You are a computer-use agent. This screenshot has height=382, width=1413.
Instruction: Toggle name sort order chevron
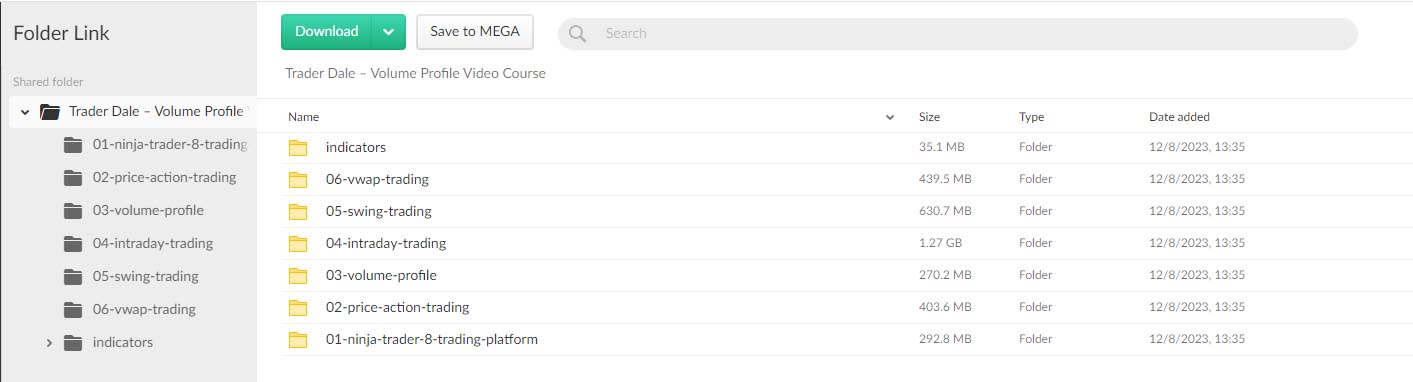pyautogui.click(x=890, y=118)
